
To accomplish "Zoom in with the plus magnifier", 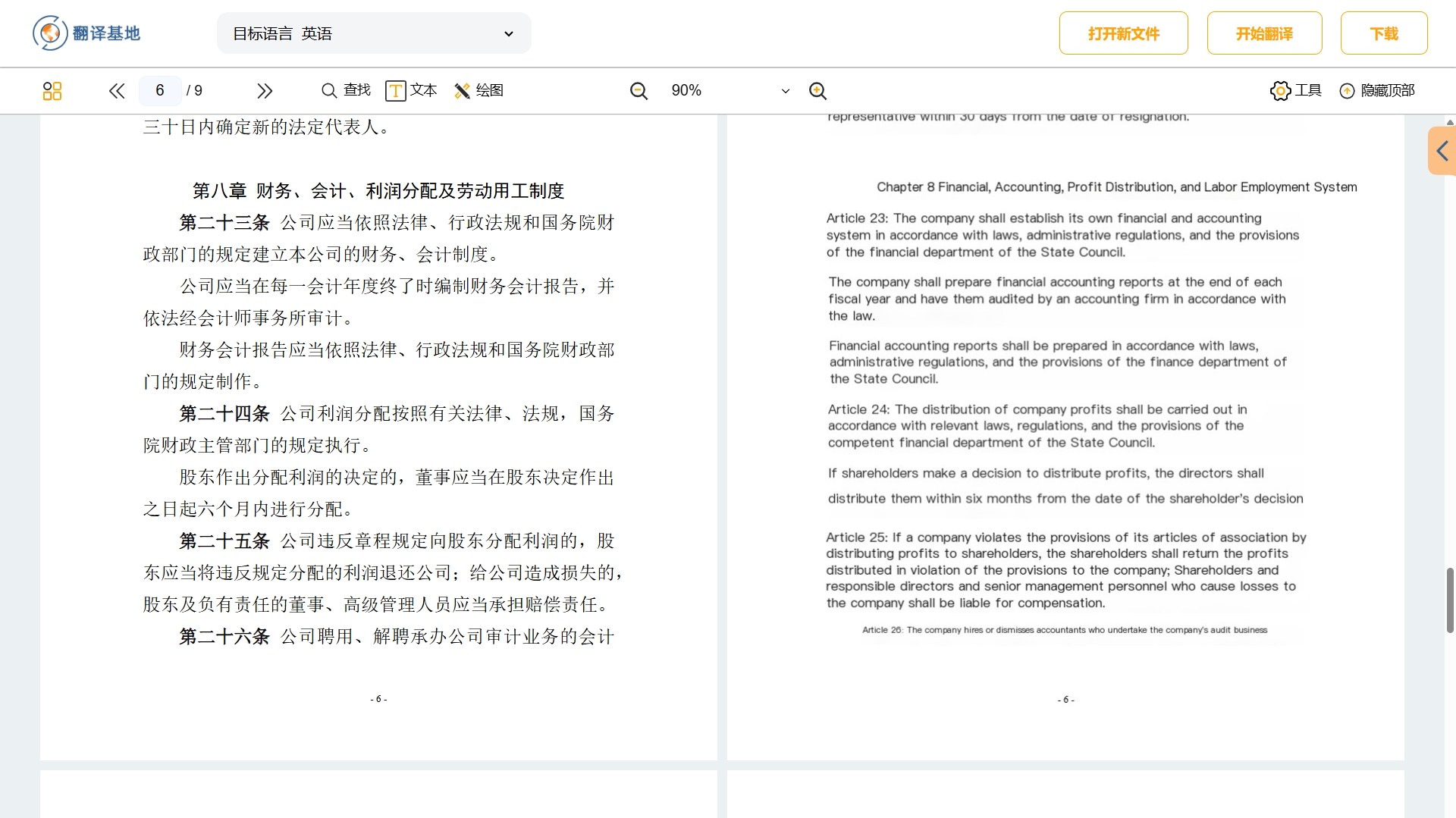I will (x=817, y=91).
